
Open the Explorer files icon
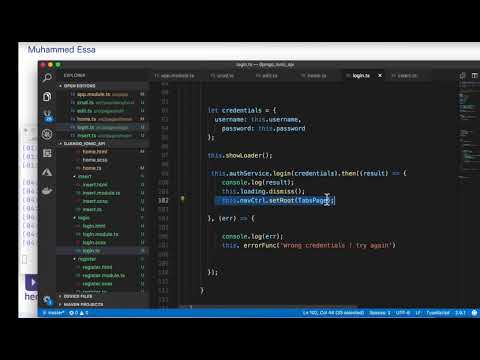pos(47,97)
